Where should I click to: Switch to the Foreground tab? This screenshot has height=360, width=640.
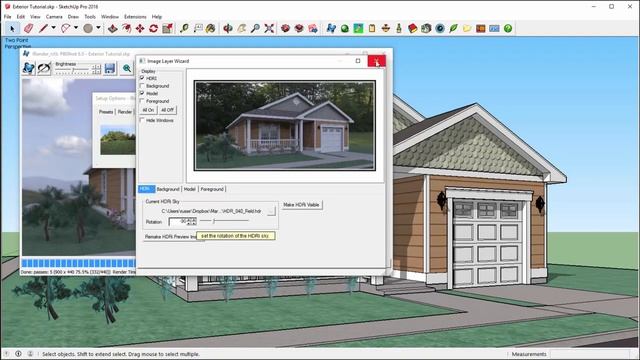[212, 189]
